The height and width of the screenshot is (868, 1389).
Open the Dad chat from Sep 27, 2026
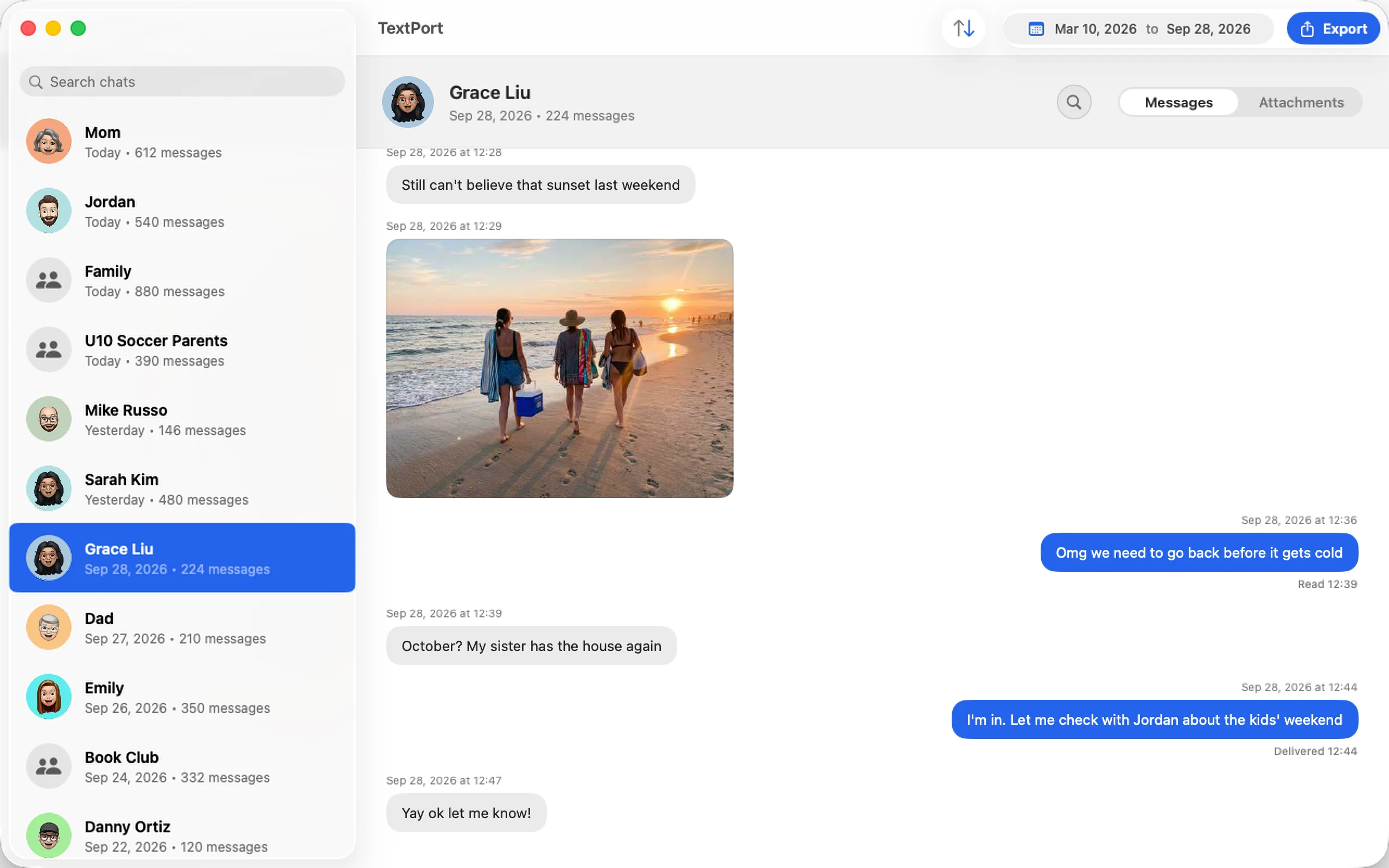click(x=182, y=628)
